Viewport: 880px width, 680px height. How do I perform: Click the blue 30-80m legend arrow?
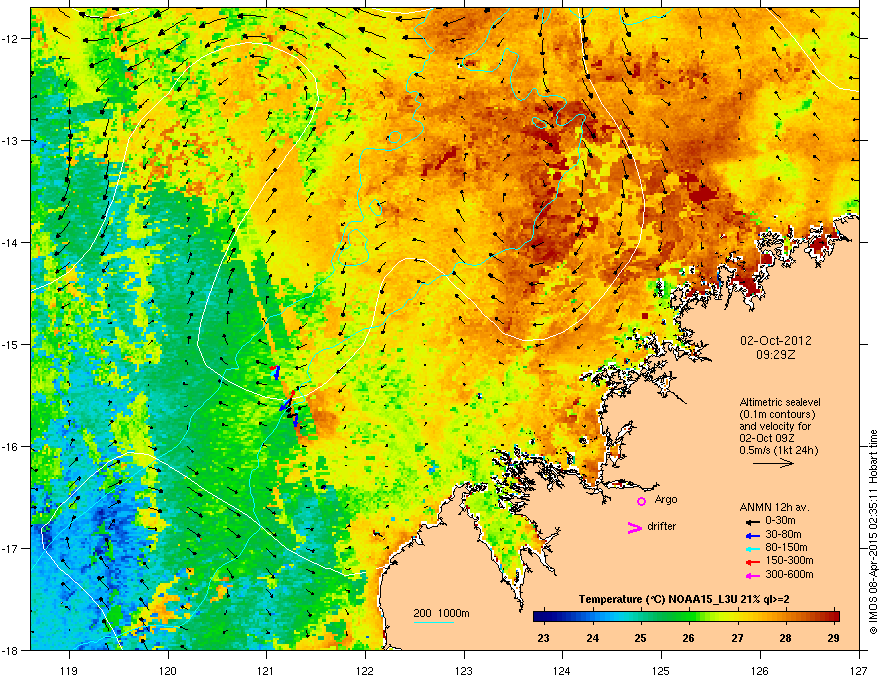pyautogui.click(x=752, y=536)
